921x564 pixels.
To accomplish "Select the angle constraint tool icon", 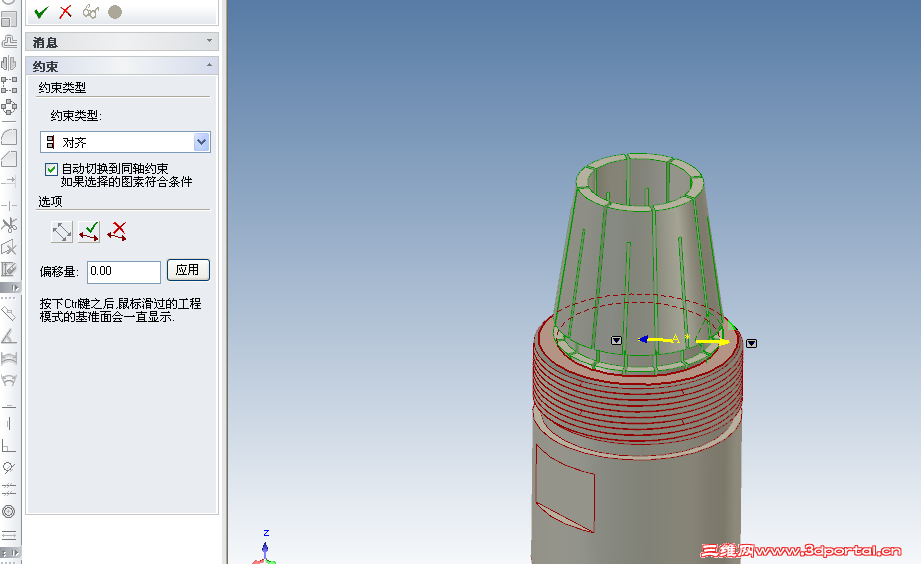I will point(9,337).
